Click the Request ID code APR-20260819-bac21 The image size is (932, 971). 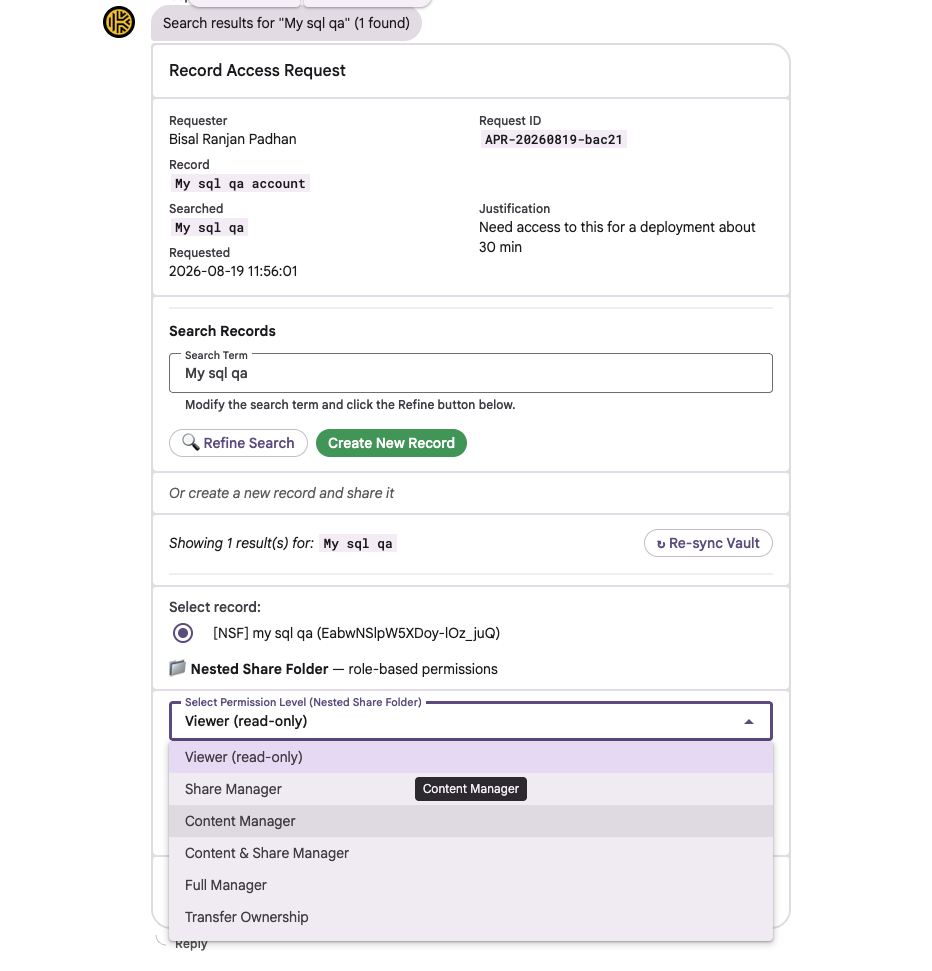tap(553, 139)
